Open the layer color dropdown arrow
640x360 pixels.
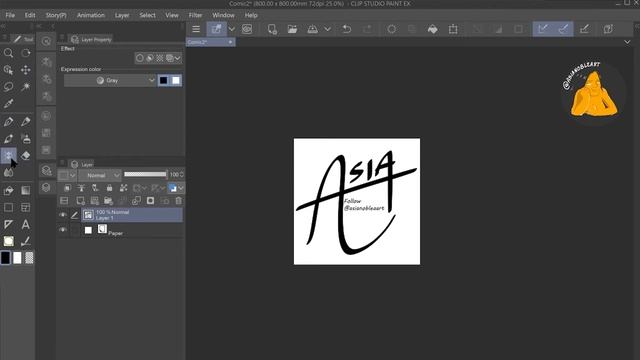(181, 188)
